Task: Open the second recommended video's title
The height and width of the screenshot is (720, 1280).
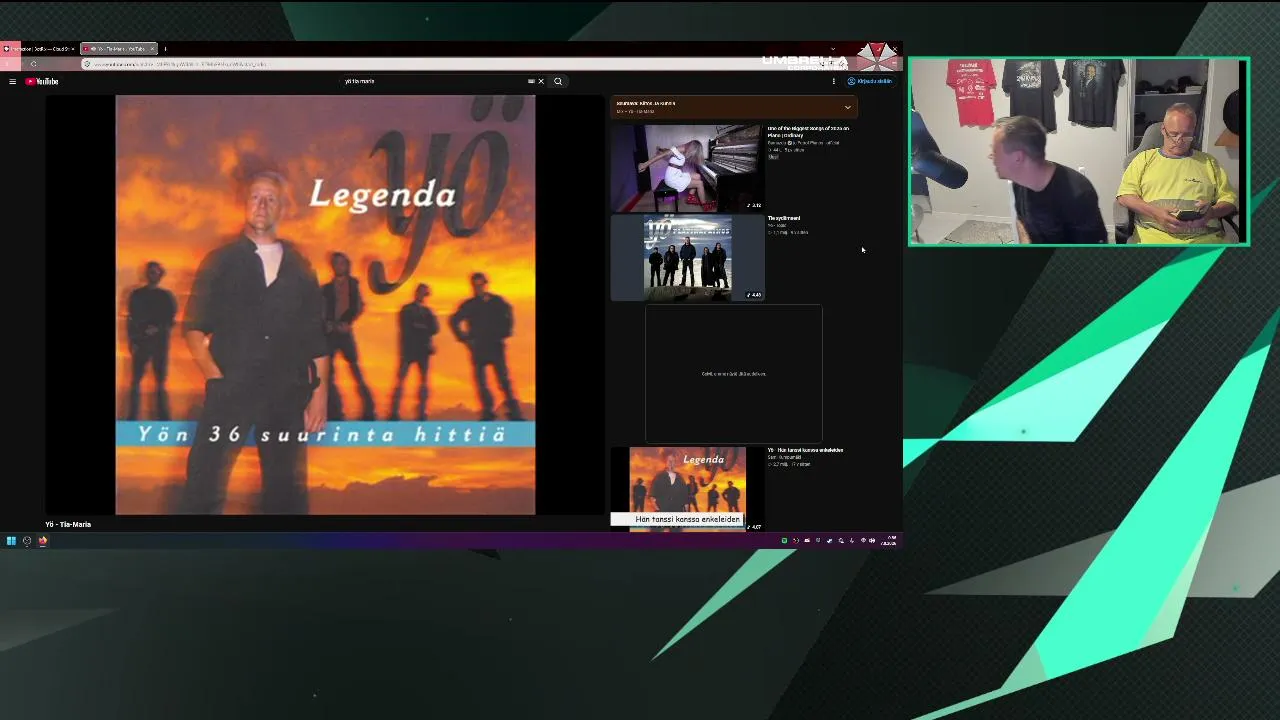Action: pos(784,218)
